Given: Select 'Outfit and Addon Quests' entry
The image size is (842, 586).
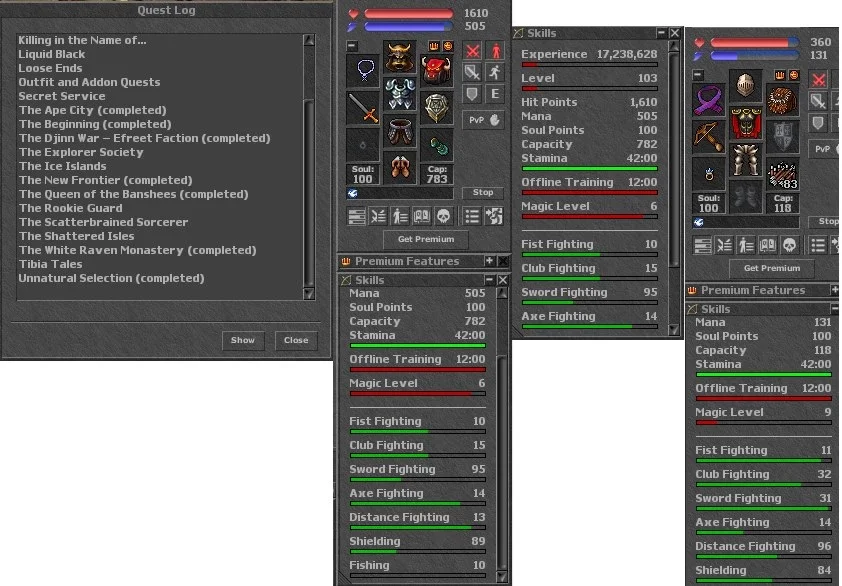Looking at the screenshot, I should 89,82.
